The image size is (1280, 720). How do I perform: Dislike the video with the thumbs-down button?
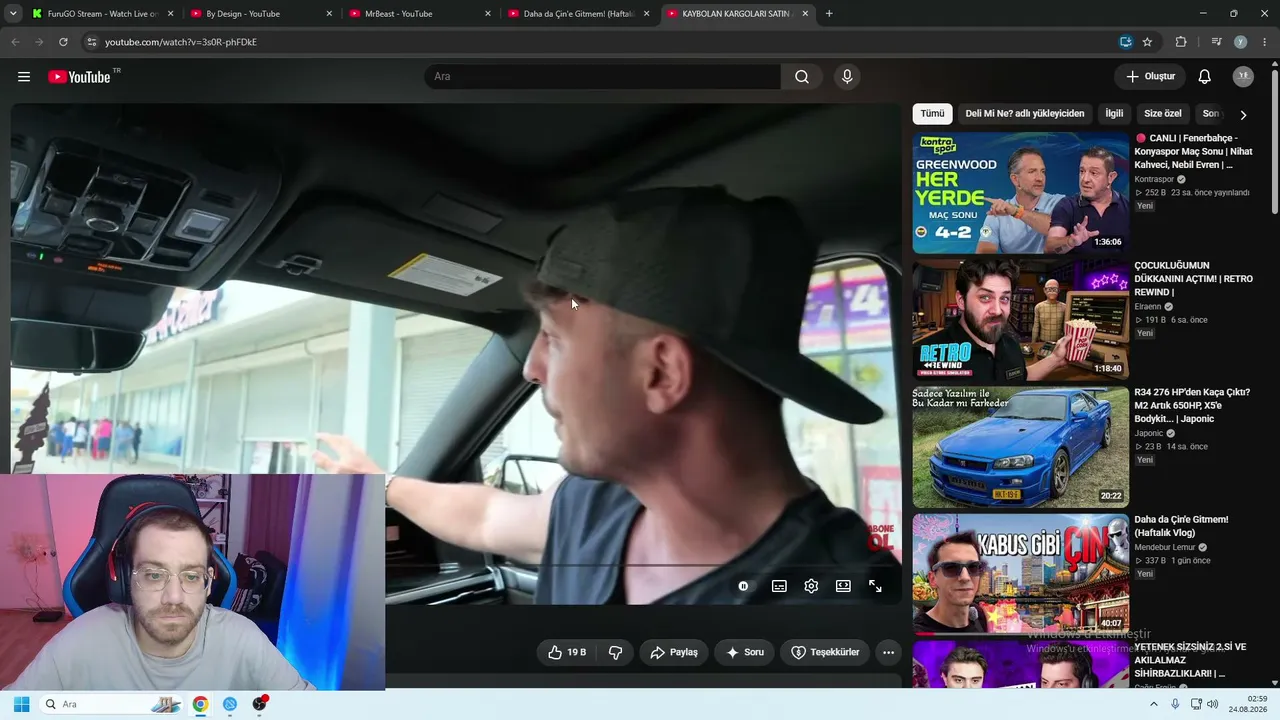click(615, 652)
